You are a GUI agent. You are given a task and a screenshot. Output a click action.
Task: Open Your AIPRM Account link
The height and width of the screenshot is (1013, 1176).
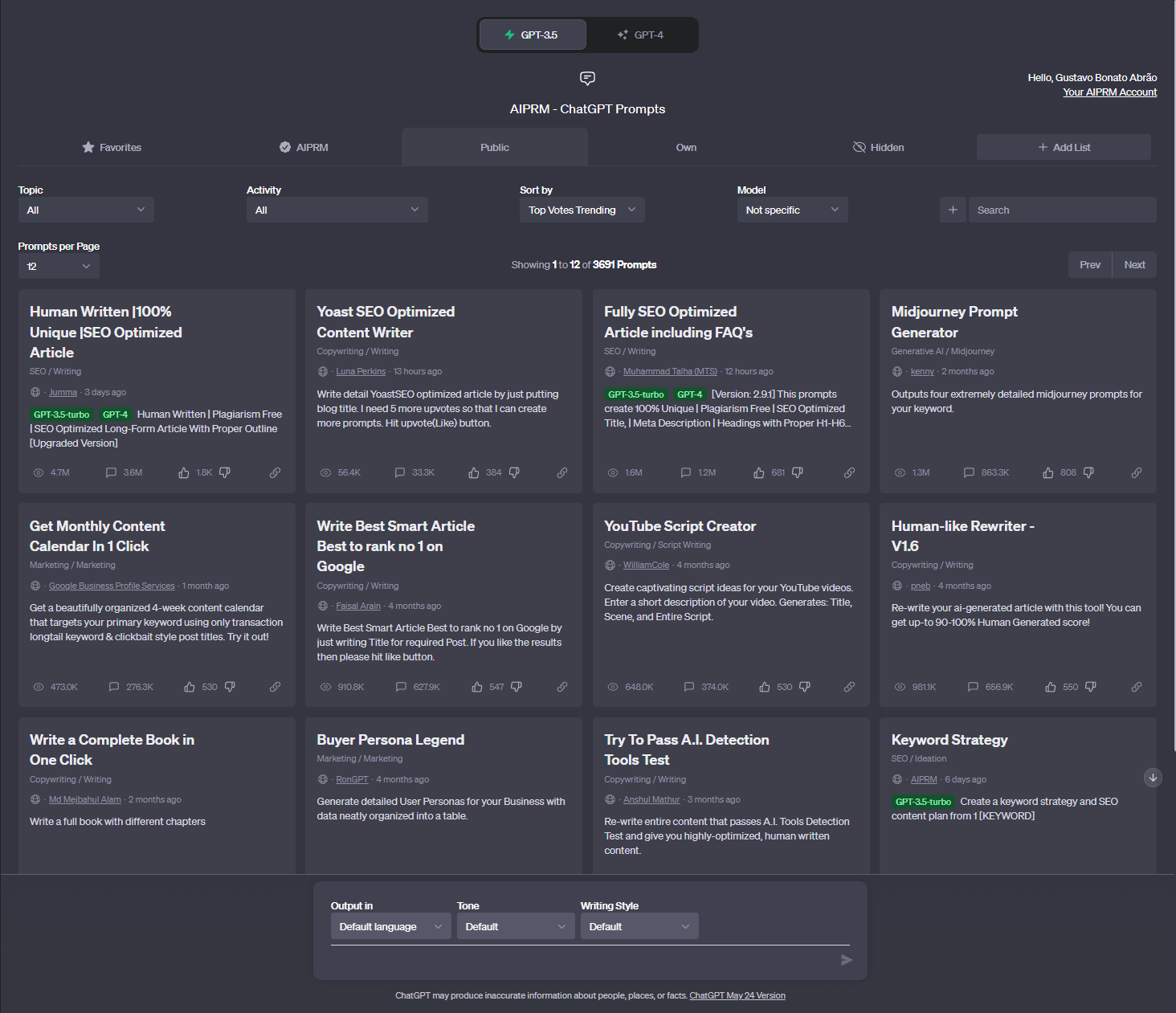pos(1109,92)
